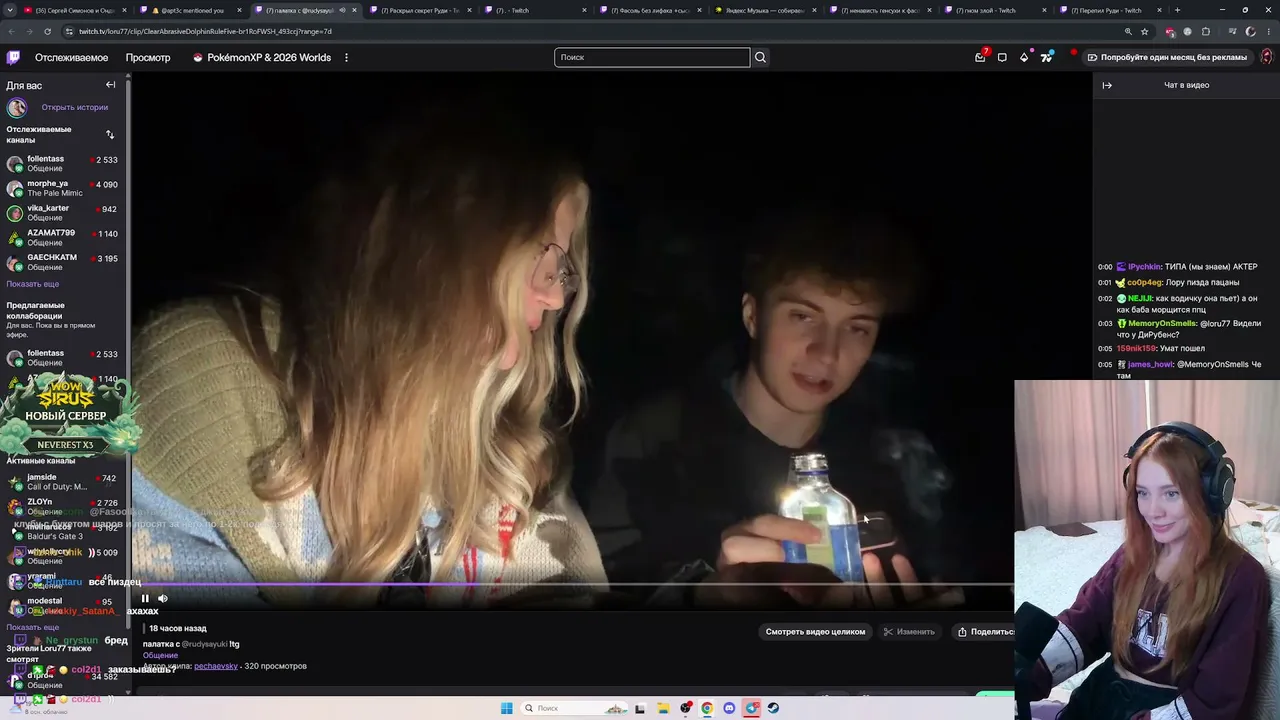The height and width of the screenshot is (720, 1280).
Task: Sort followed channels with arrows icon
Action: (110, 134)
